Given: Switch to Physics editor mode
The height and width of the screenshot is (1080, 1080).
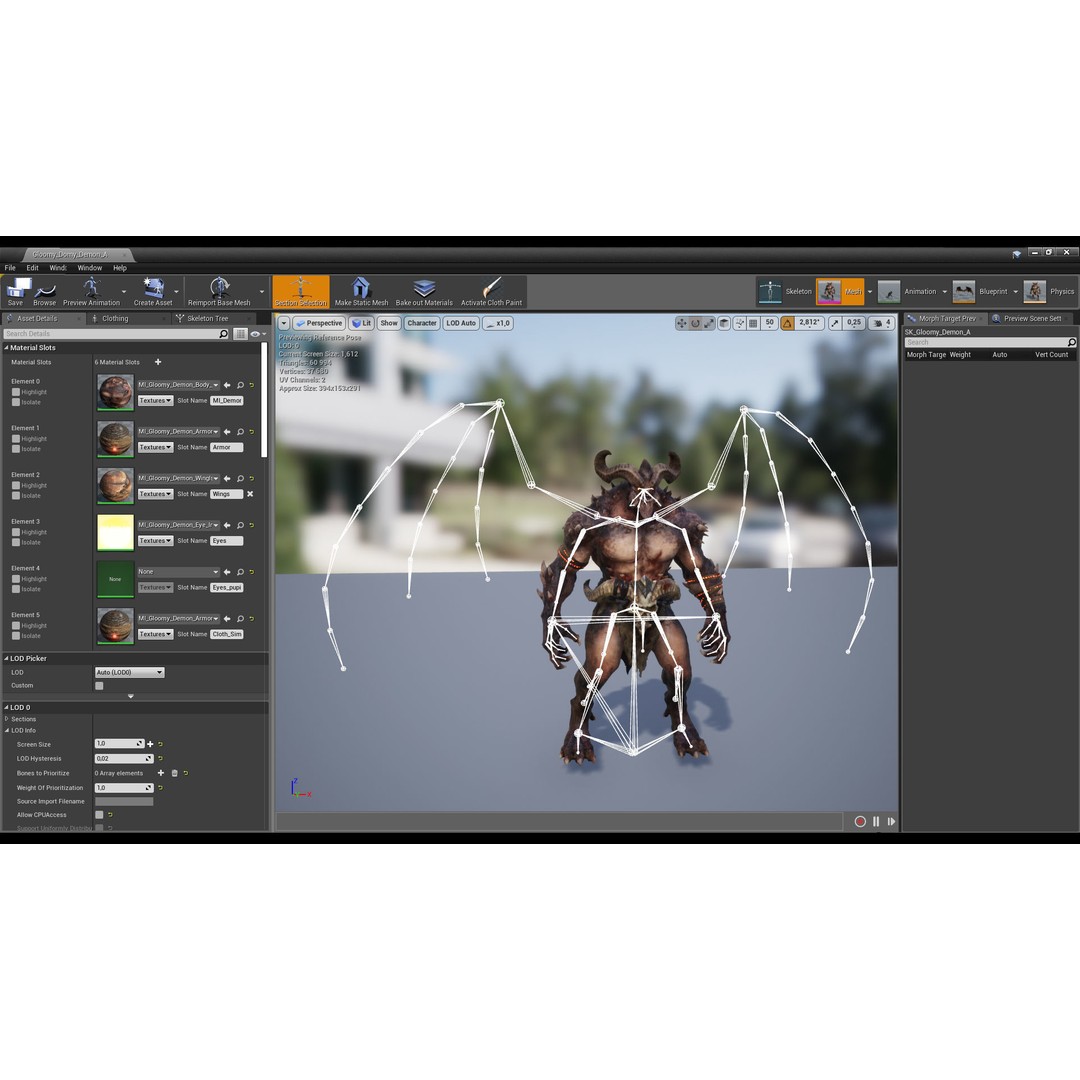Looking at the screenshot, I should (1049, 291).
